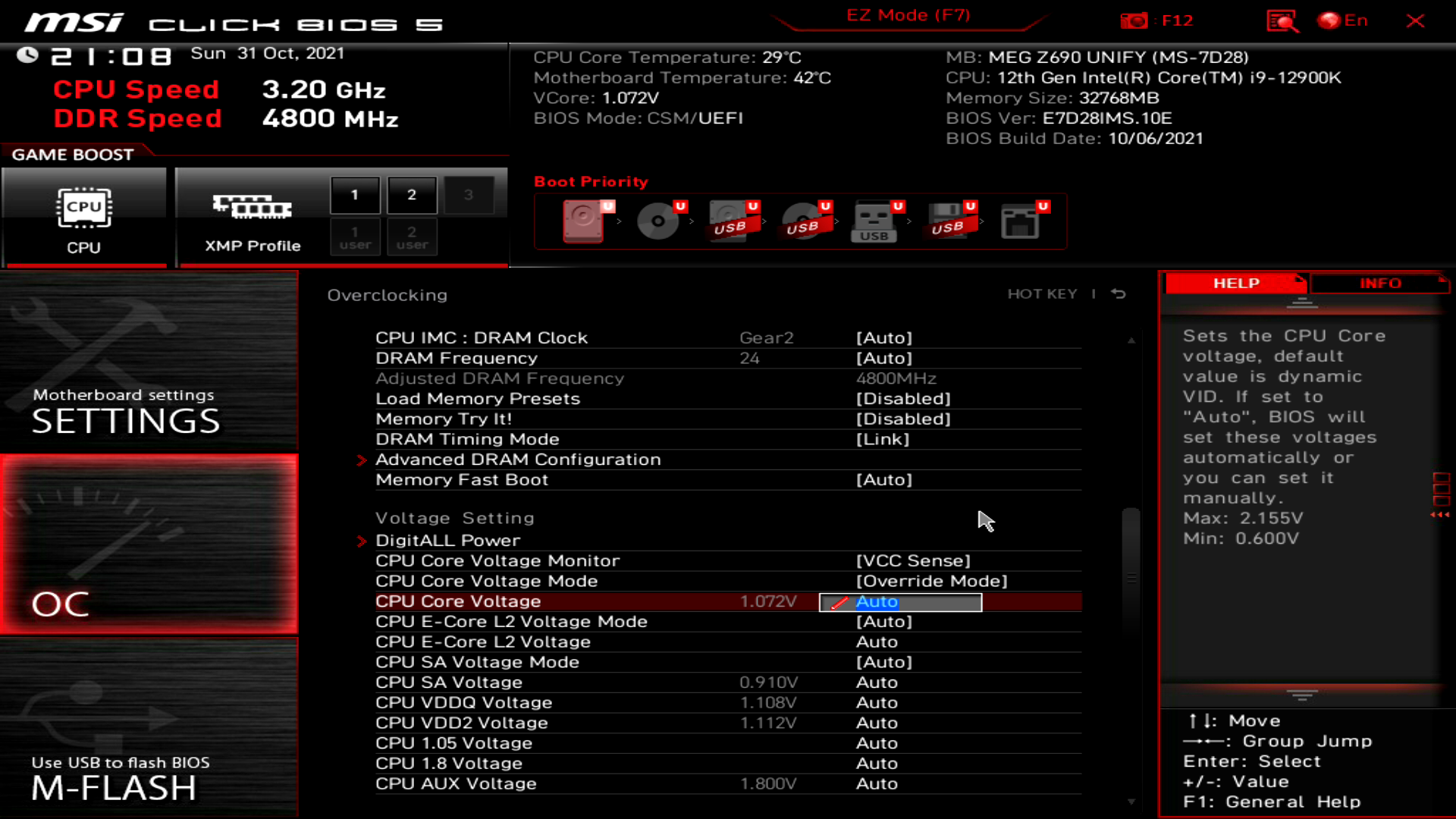Screen dimensions: 1456x819
Task: Click the scroll down arrow of settings list
Action: click(x=1131, y=802)
